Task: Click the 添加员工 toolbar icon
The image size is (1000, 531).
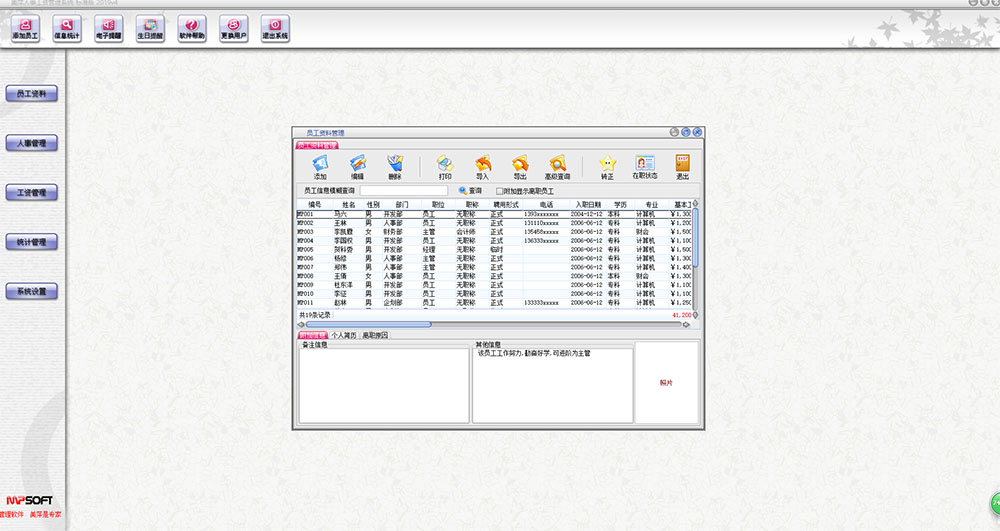Action: tap(25, 28)
